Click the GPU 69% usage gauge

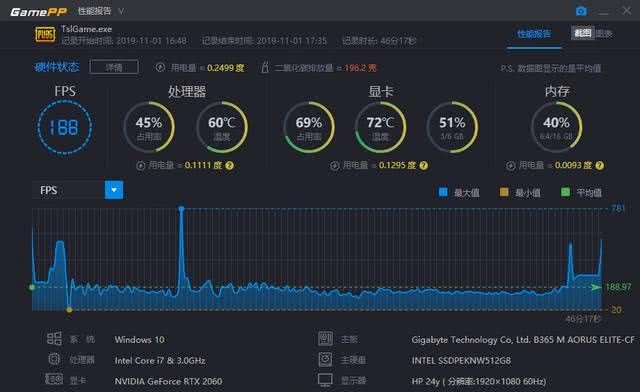(x=309, y=127)
